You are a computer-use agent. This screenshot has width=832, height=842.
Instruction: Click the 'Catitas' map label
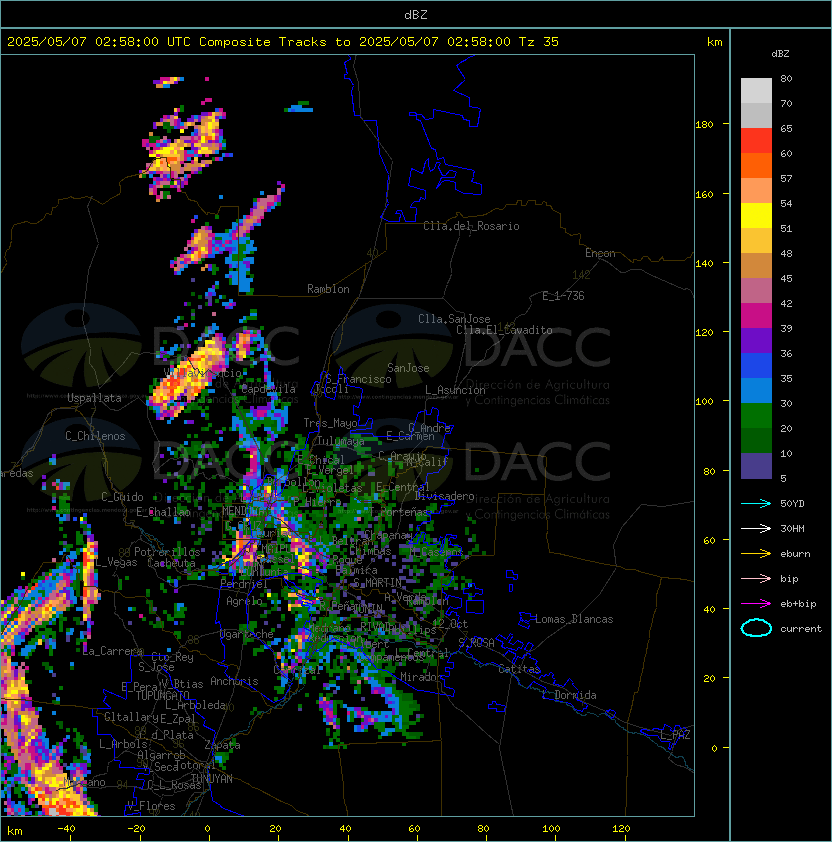click(x=519, y=669)
